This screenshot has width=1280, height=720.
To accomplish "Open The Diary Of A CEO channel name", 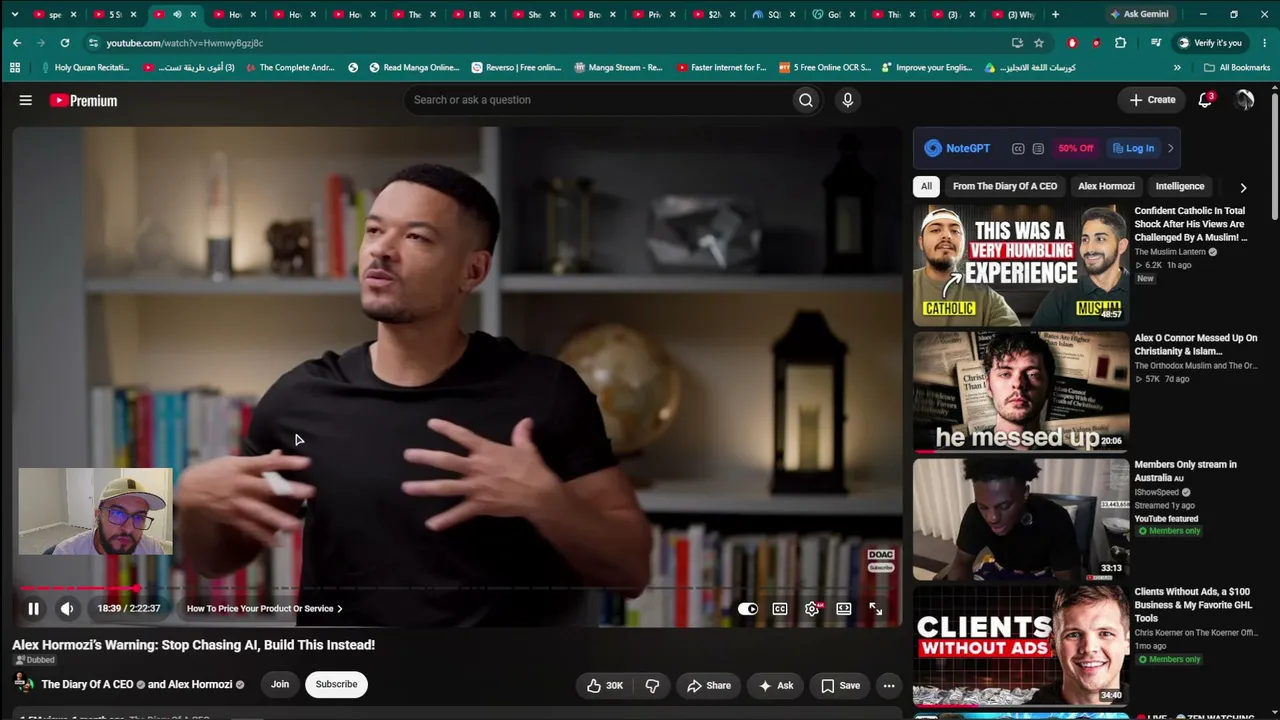I will [87, 685].
